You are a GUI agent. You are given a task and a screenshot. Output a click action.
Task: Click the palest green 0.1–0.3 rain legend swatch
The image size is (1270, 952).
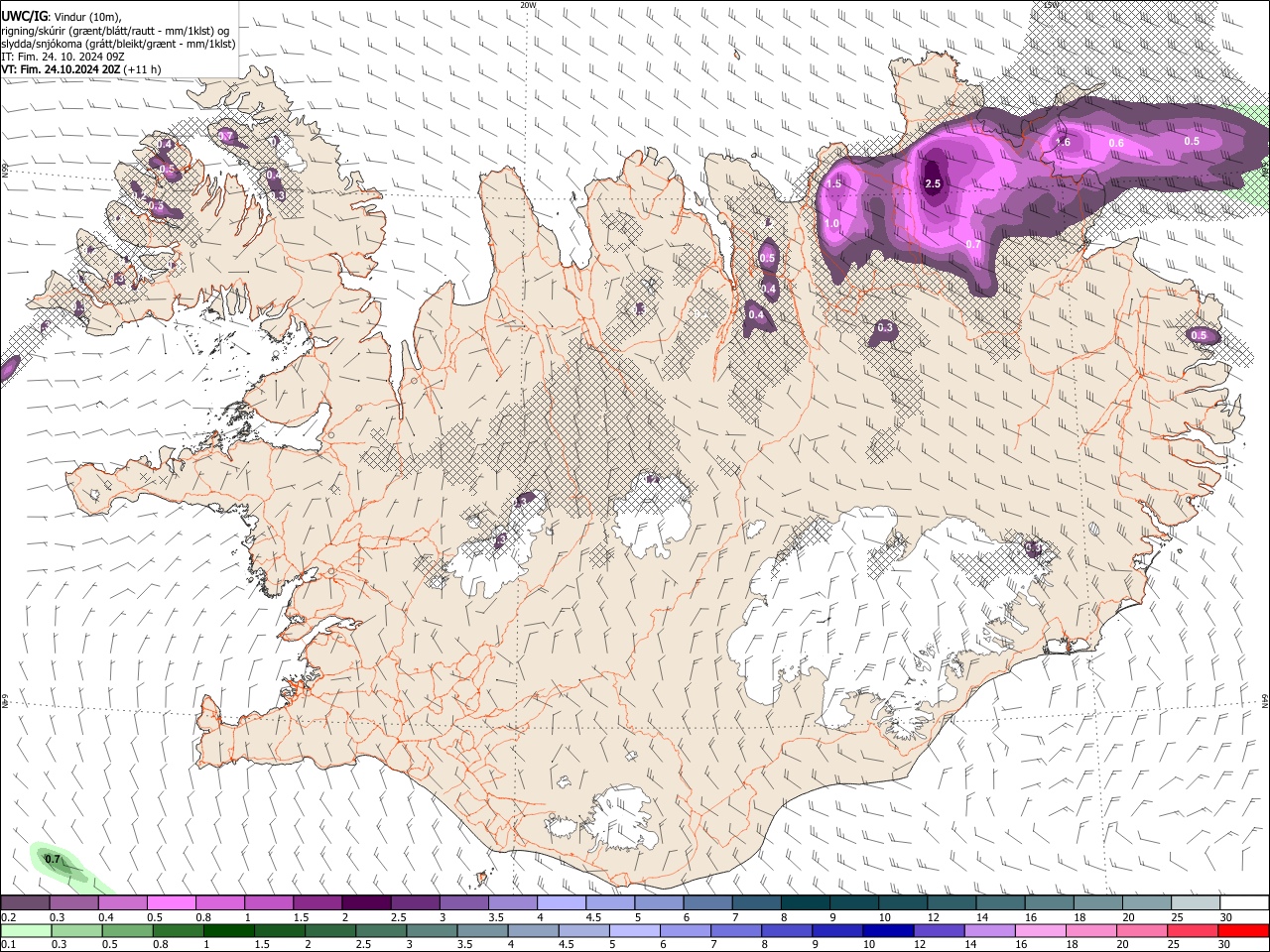click(26, 930)
